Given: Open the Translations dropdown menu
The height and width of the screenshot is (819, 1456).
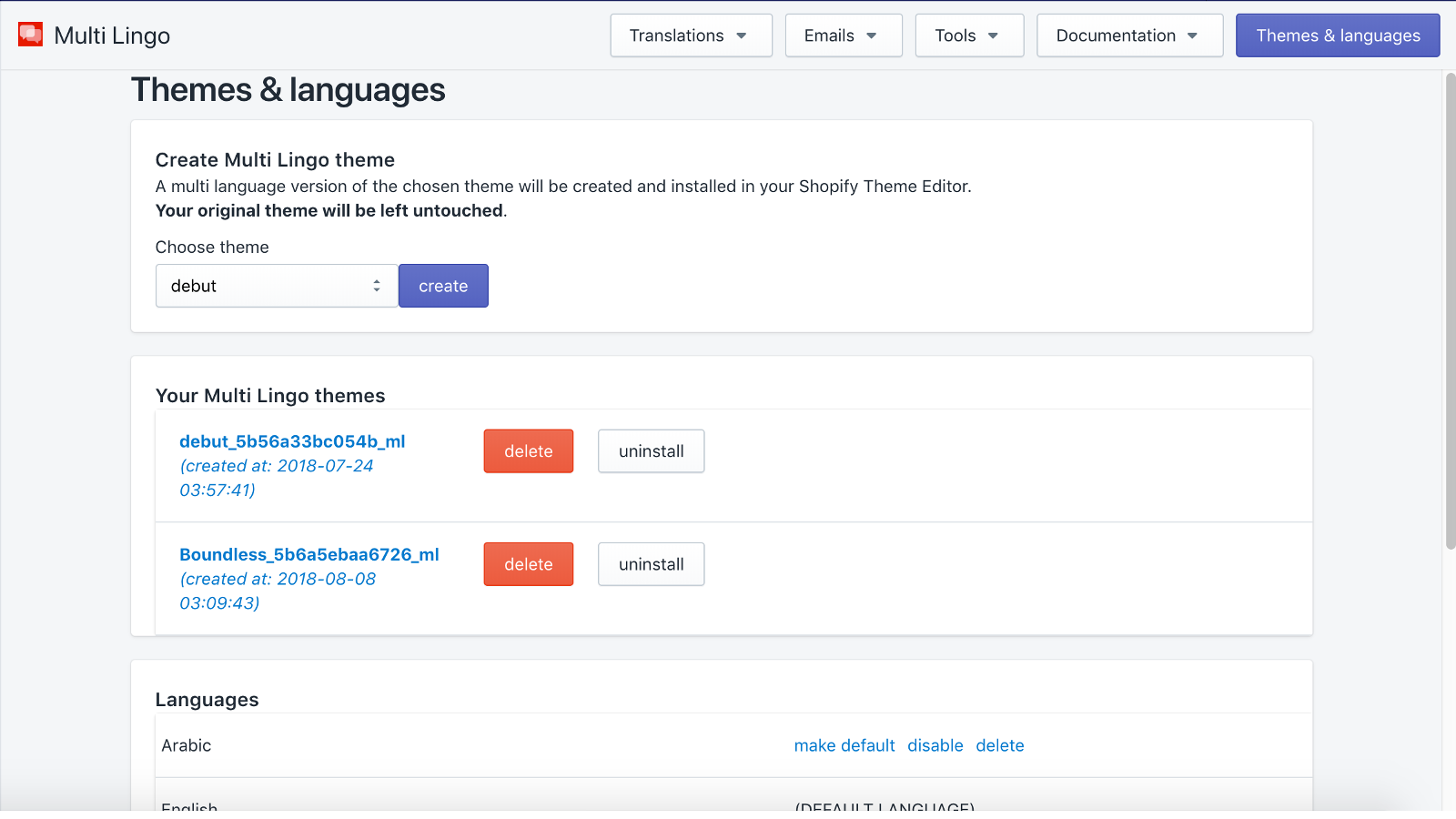Looking at the screenshot, I should pyautogui.click(x=690, y=35).
